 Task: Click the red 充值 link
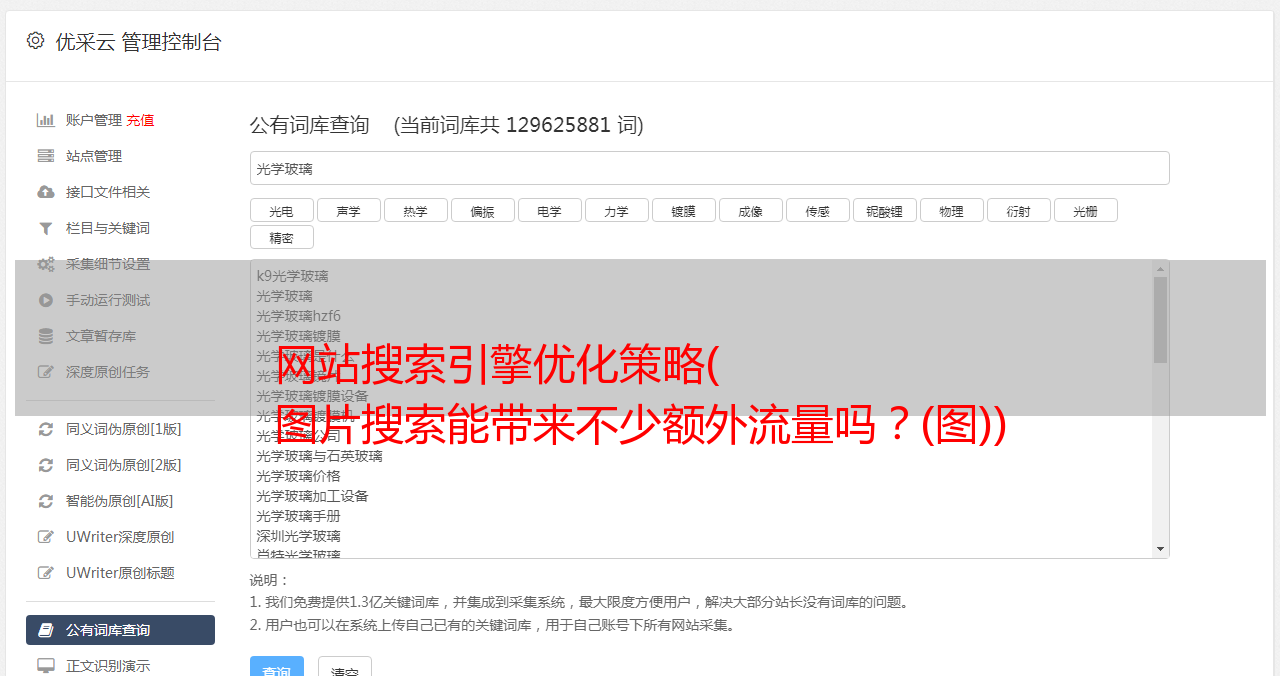coord(140,120)
